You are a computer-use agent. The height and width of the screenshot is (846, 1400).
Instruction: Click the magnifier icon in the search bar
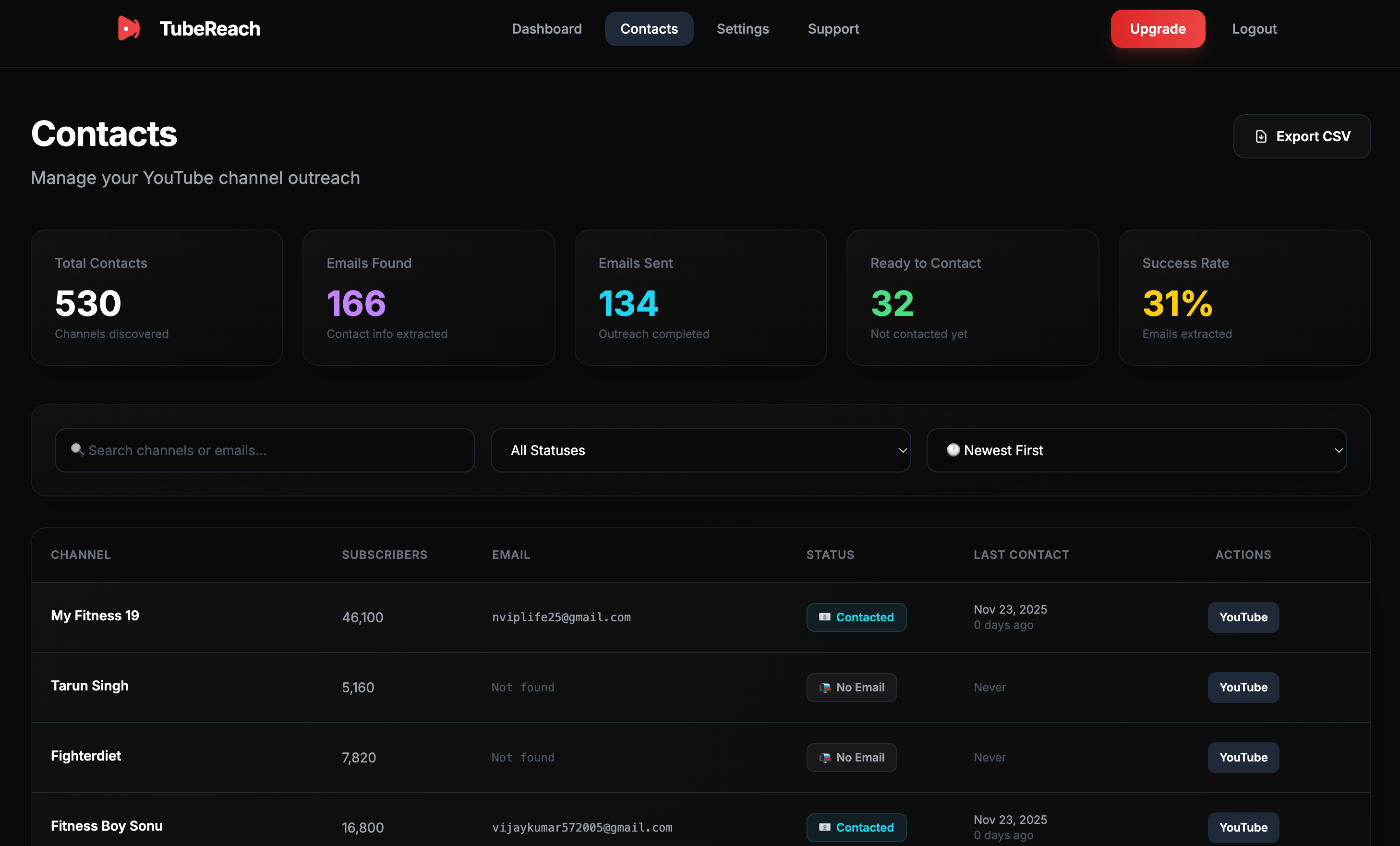point(77,450)
